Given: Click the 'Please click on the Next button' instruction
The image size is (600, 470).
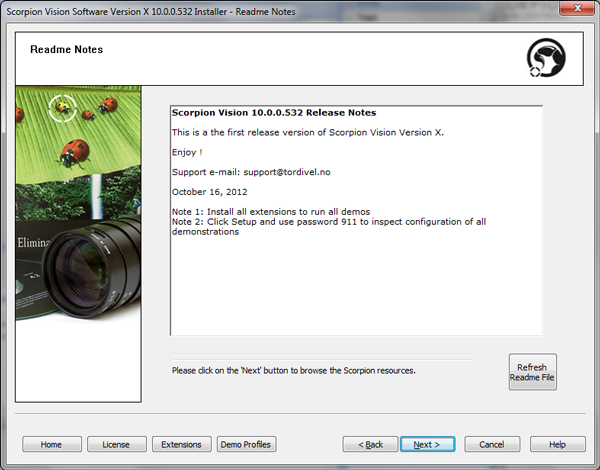Looking at the screenshot, I should pos(293,370).
